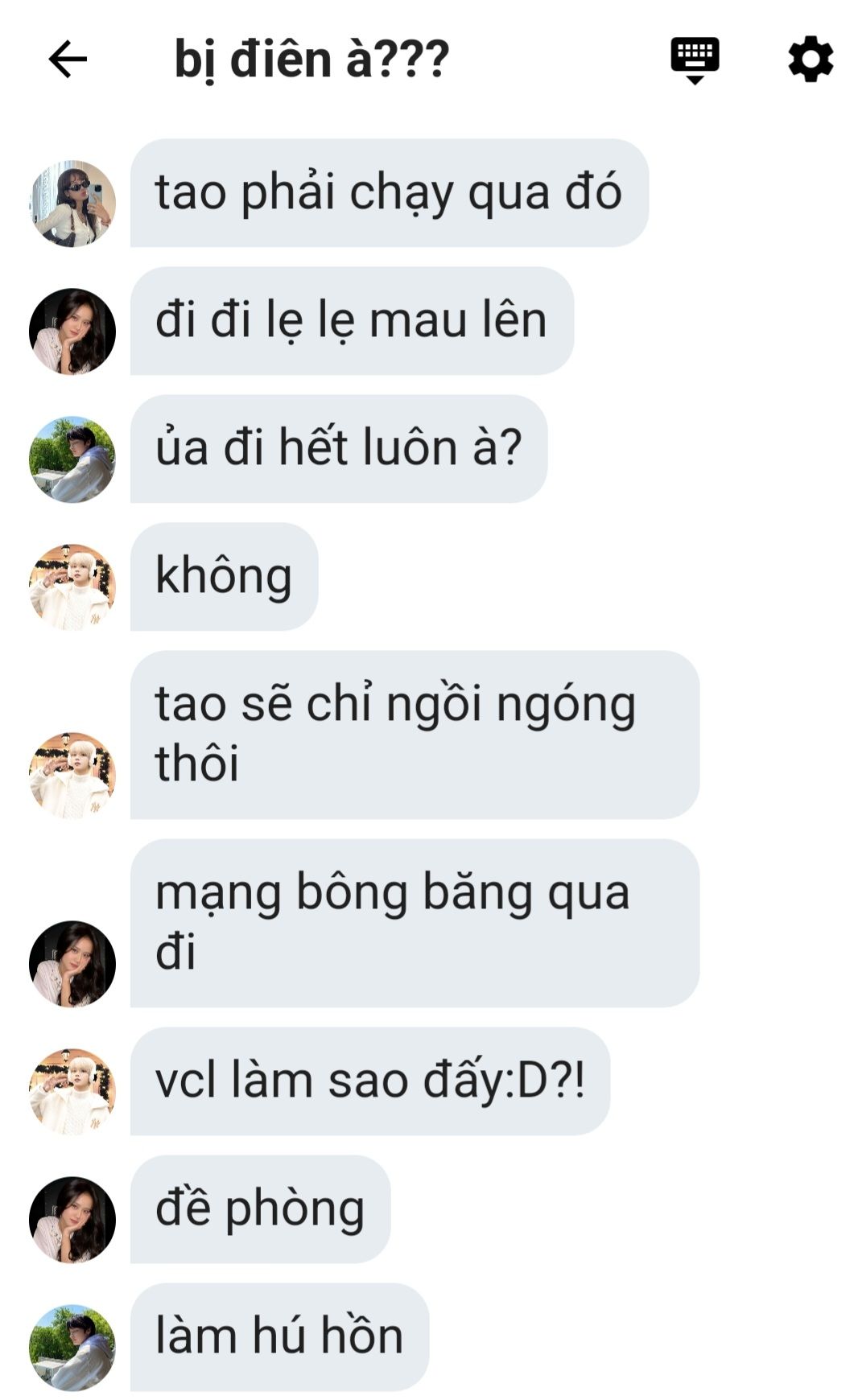Screen dimensions: 850x1400
Task: Select the "không" message bubble
Action: (x=224, y=577)
